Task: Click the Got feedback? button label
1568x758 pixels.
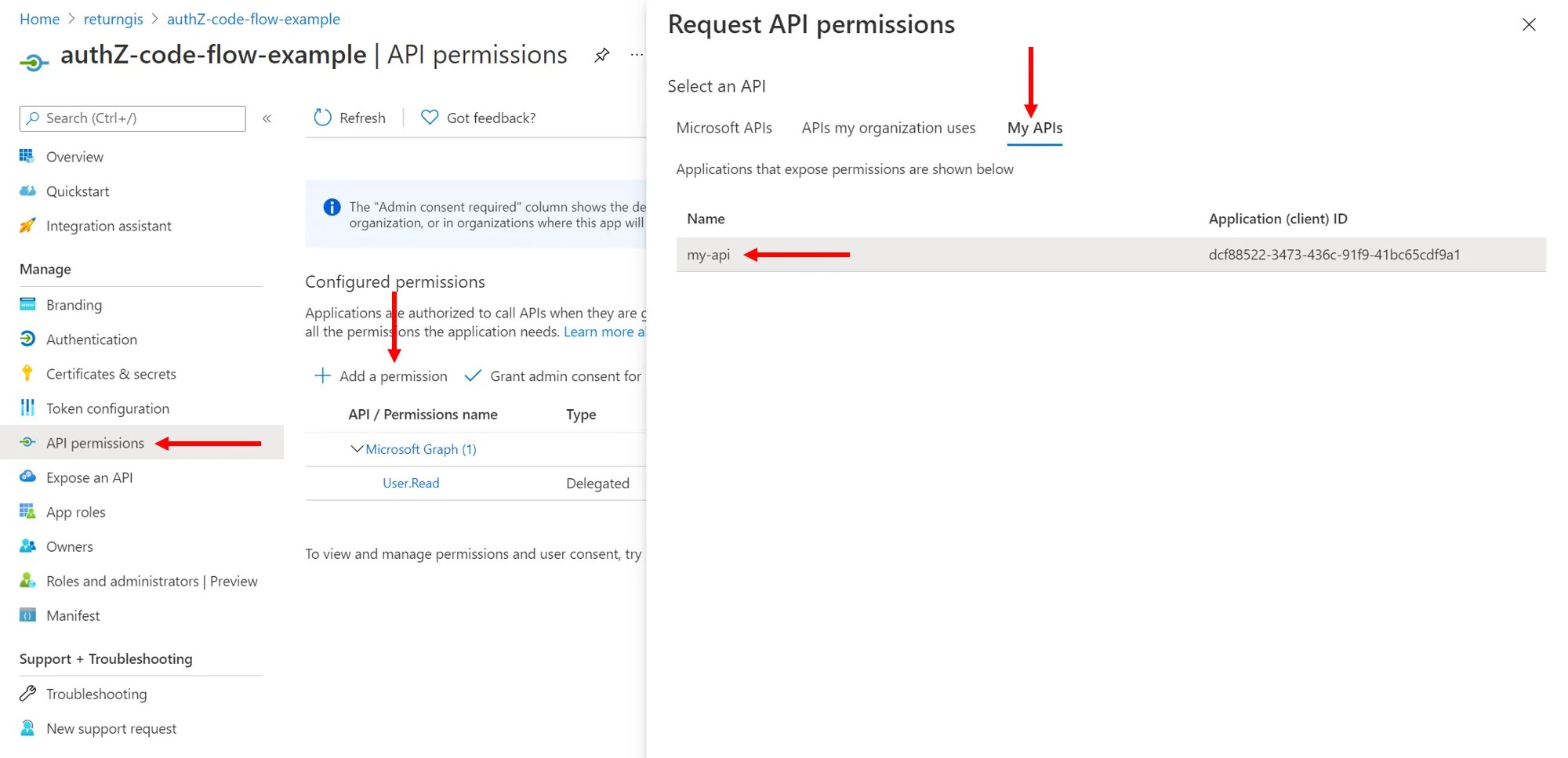Action: [491, 118]
